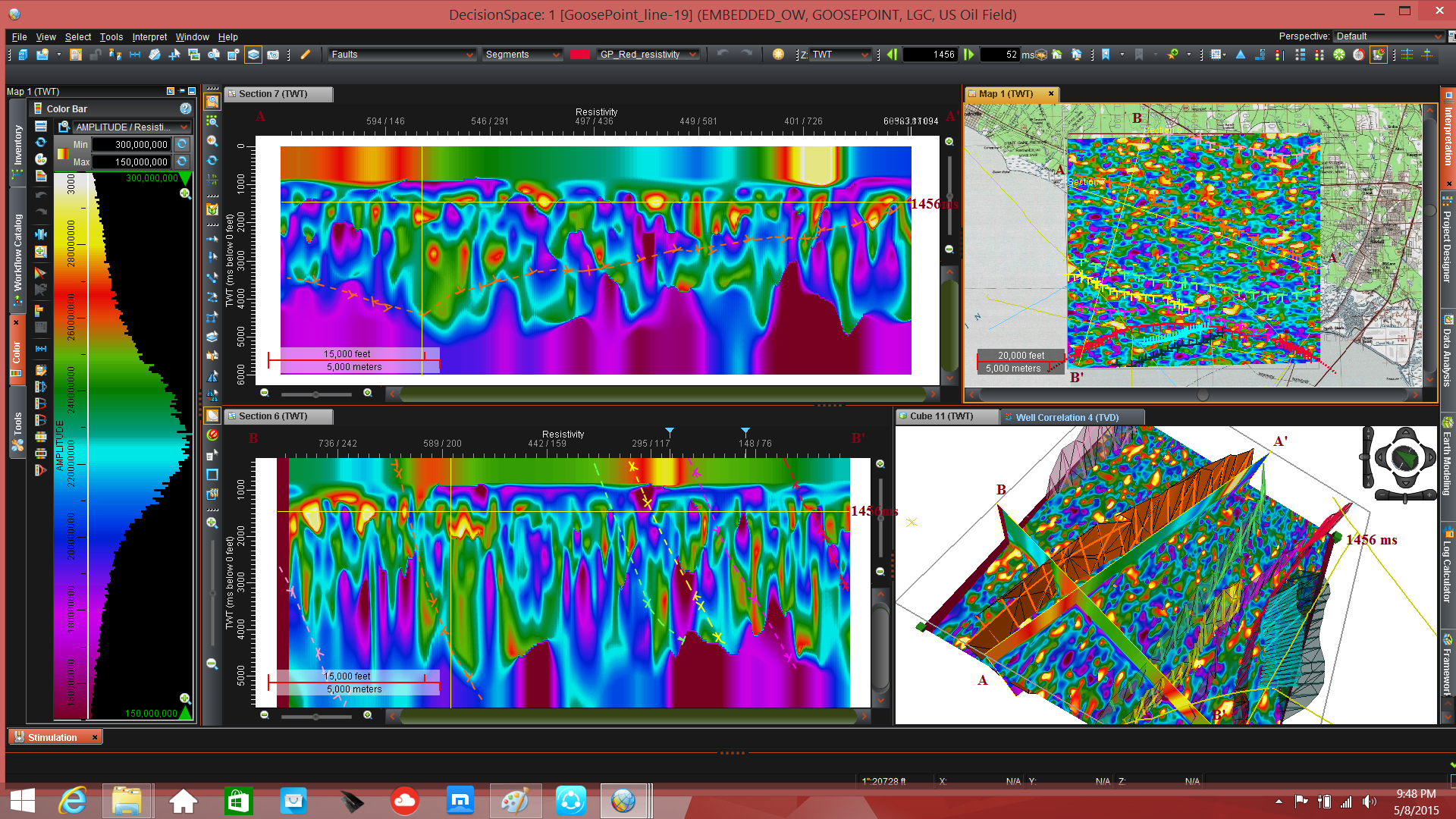This screenshot has height=819, width=1456.
Task: Toggle the highlighted well-marker tool icon
Action: [x=1379, y=55]
